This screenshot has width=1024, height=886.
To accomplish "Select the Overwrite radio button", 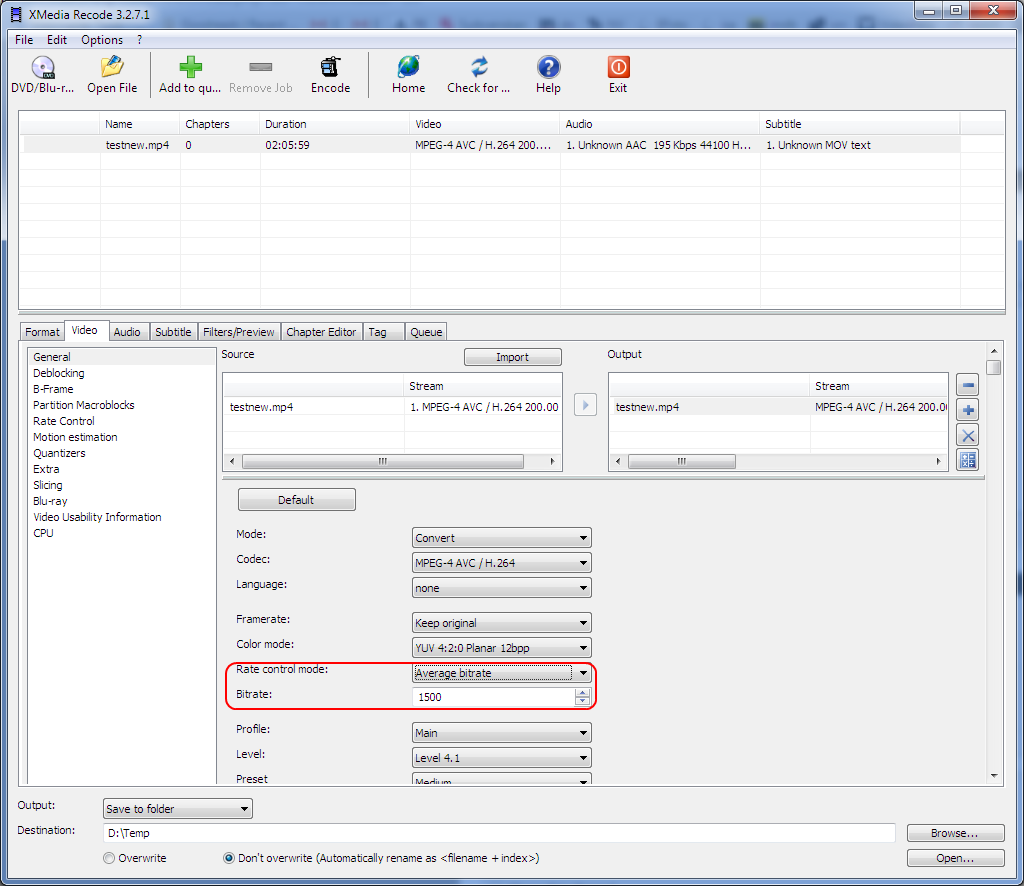I will 109,858.
